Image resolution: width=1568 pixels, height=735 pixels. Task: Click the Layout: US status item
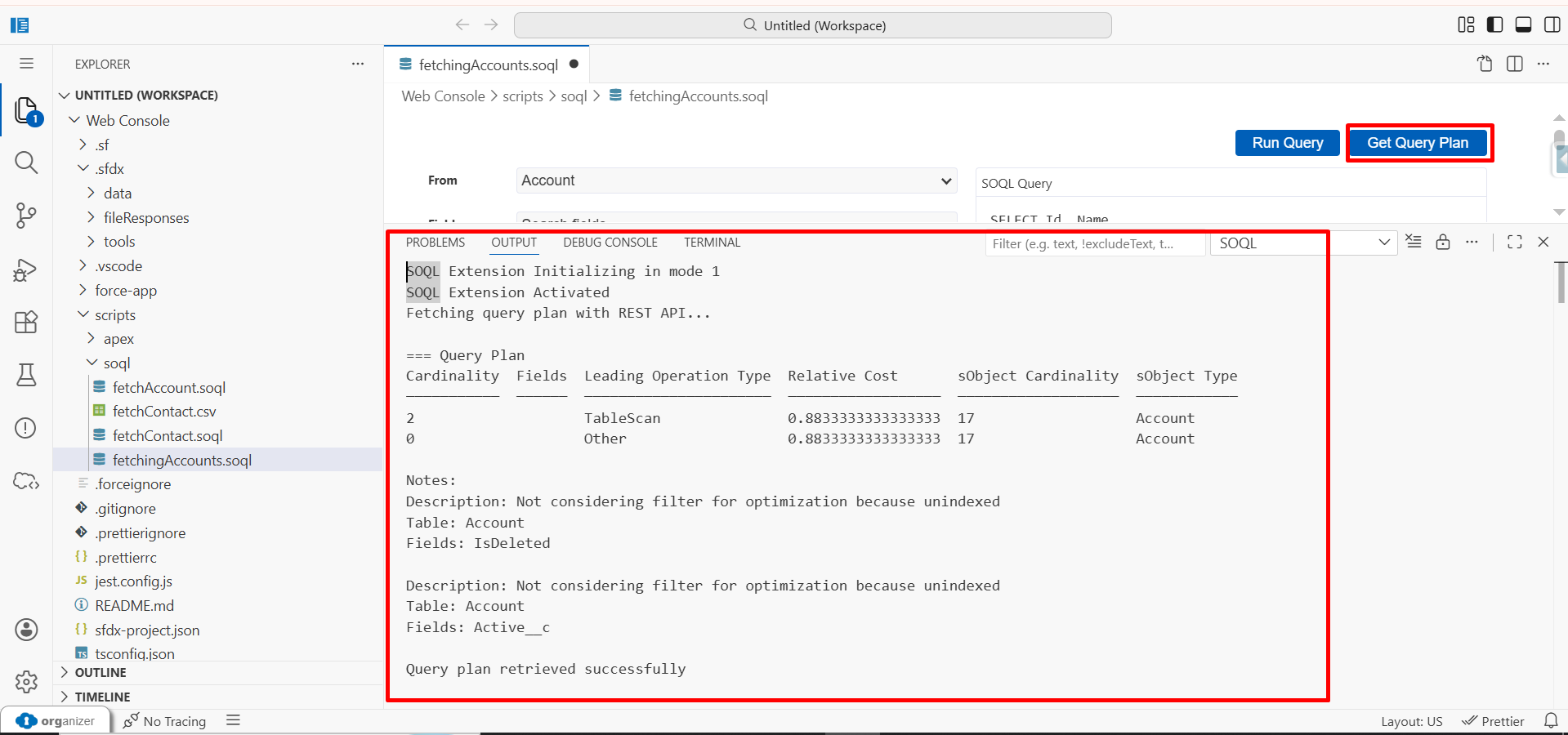click(x=1411, y=721)
